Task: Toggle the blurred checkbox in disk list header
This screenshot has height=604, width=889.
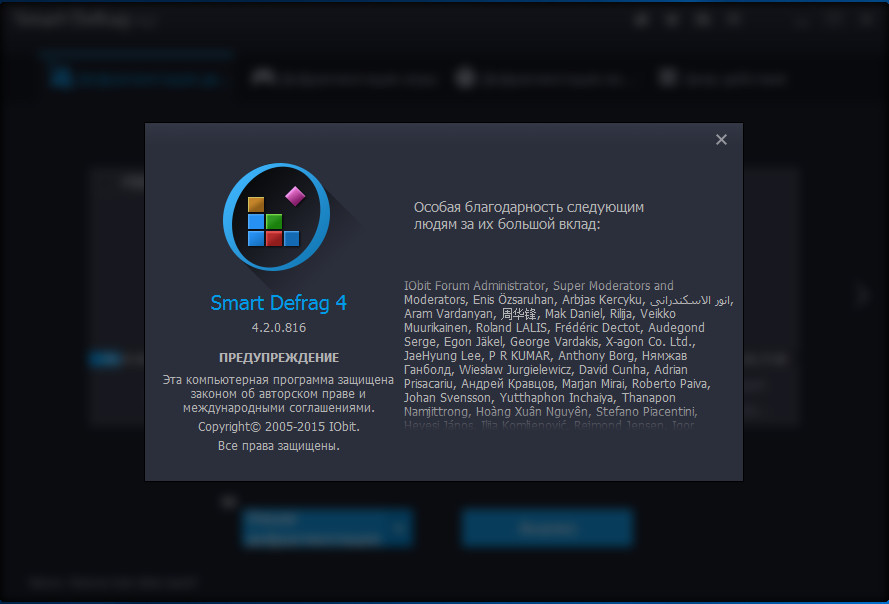Action: coord(103,180)
